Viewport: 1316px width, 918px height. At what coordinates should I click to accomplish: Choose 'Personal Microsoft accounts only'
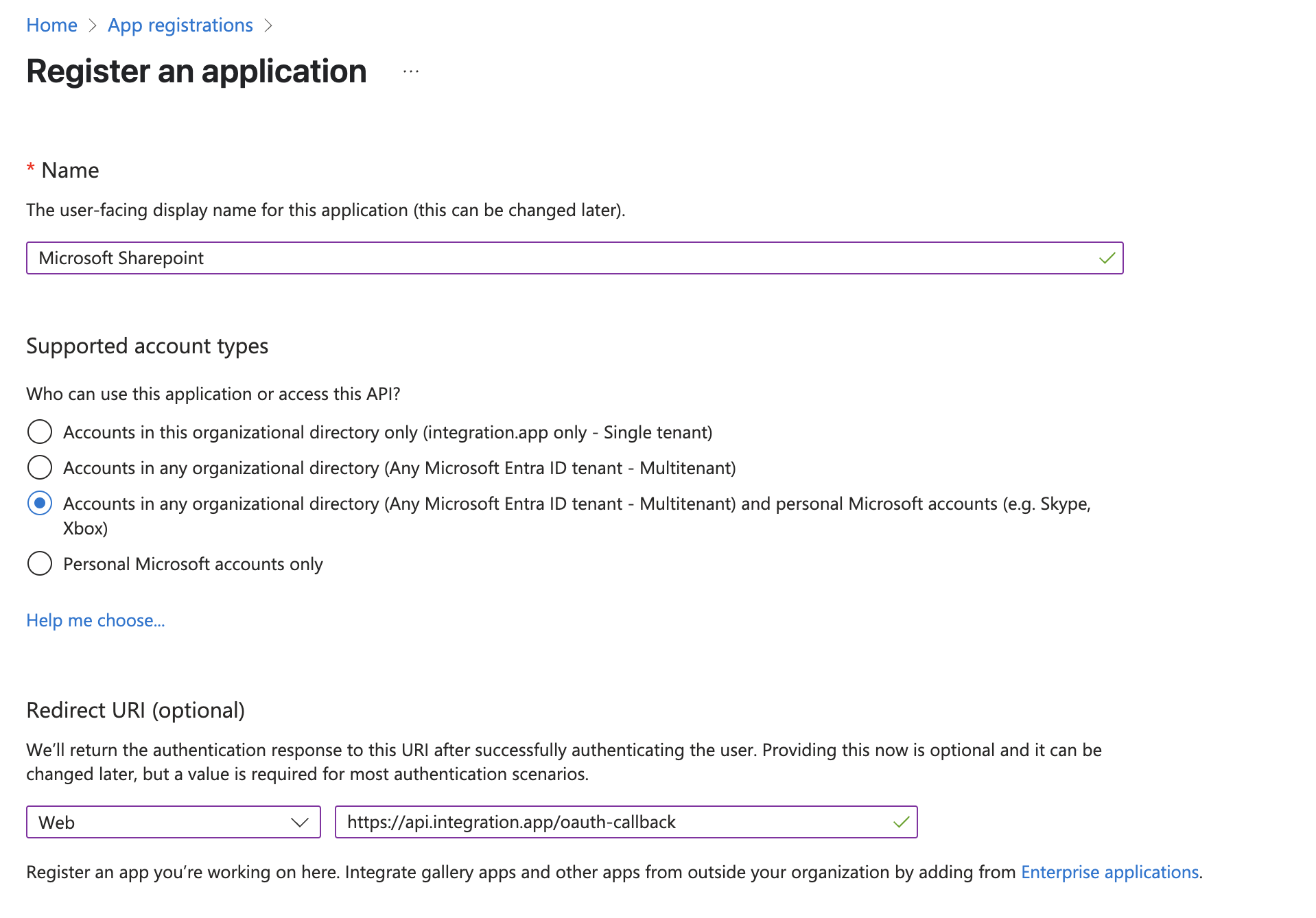coord(40,563)
